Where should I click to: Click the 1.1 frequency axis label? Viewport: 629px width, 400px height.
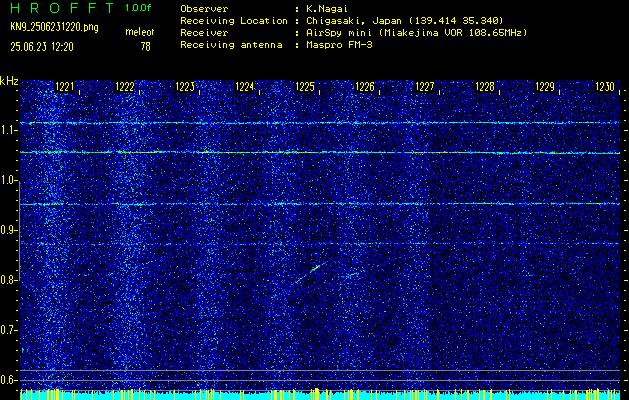[x=8, y=130]
